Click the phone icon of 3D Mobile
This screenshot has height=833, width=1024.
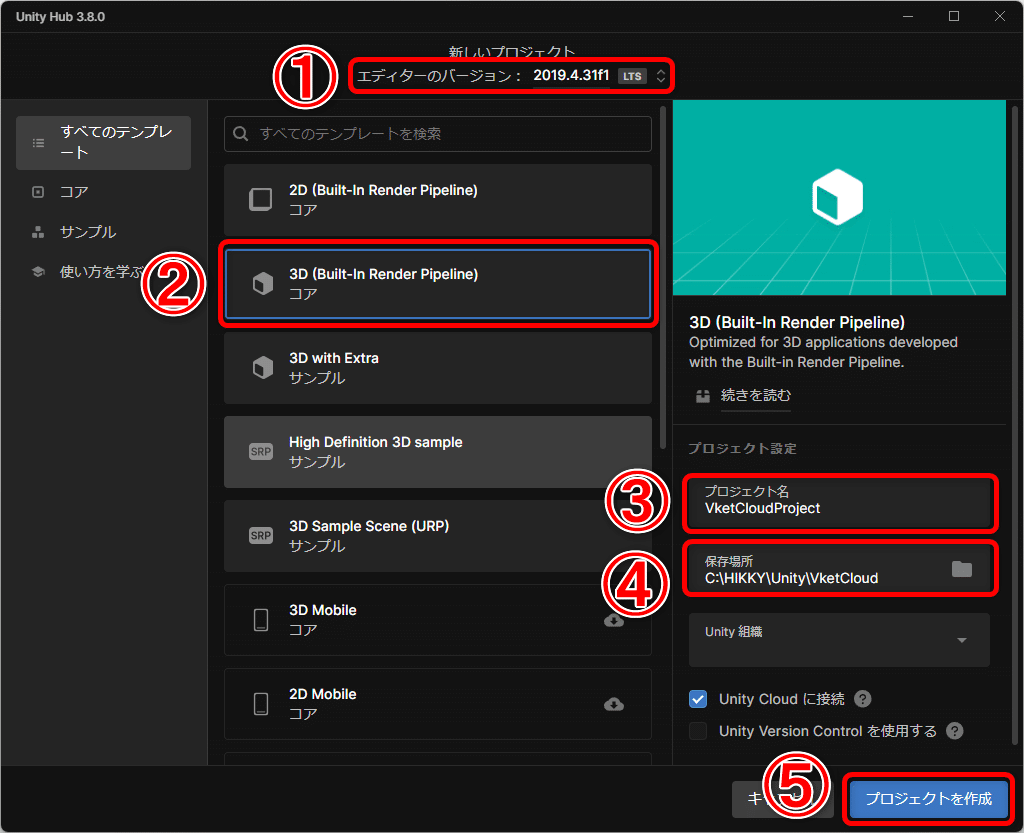tap(261, 620)
